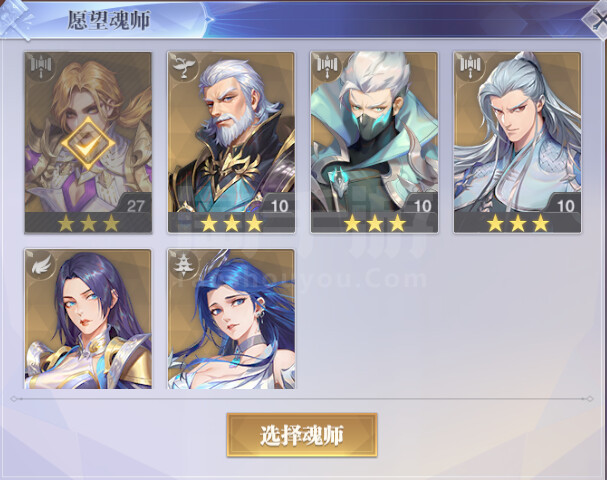
Task: Click the three stars under the masked card
Action: click(375, 223)
